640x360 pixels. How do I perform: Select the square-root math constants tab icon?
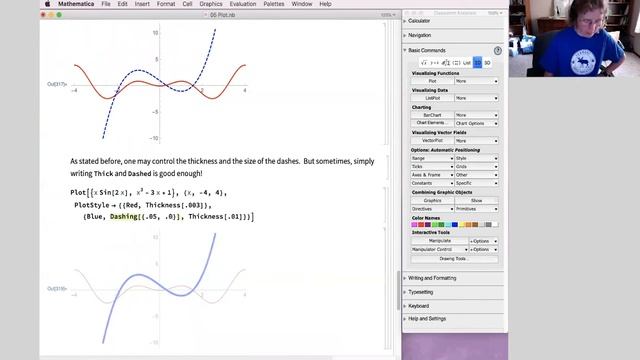pyautogui.click(x=424, y=62)
